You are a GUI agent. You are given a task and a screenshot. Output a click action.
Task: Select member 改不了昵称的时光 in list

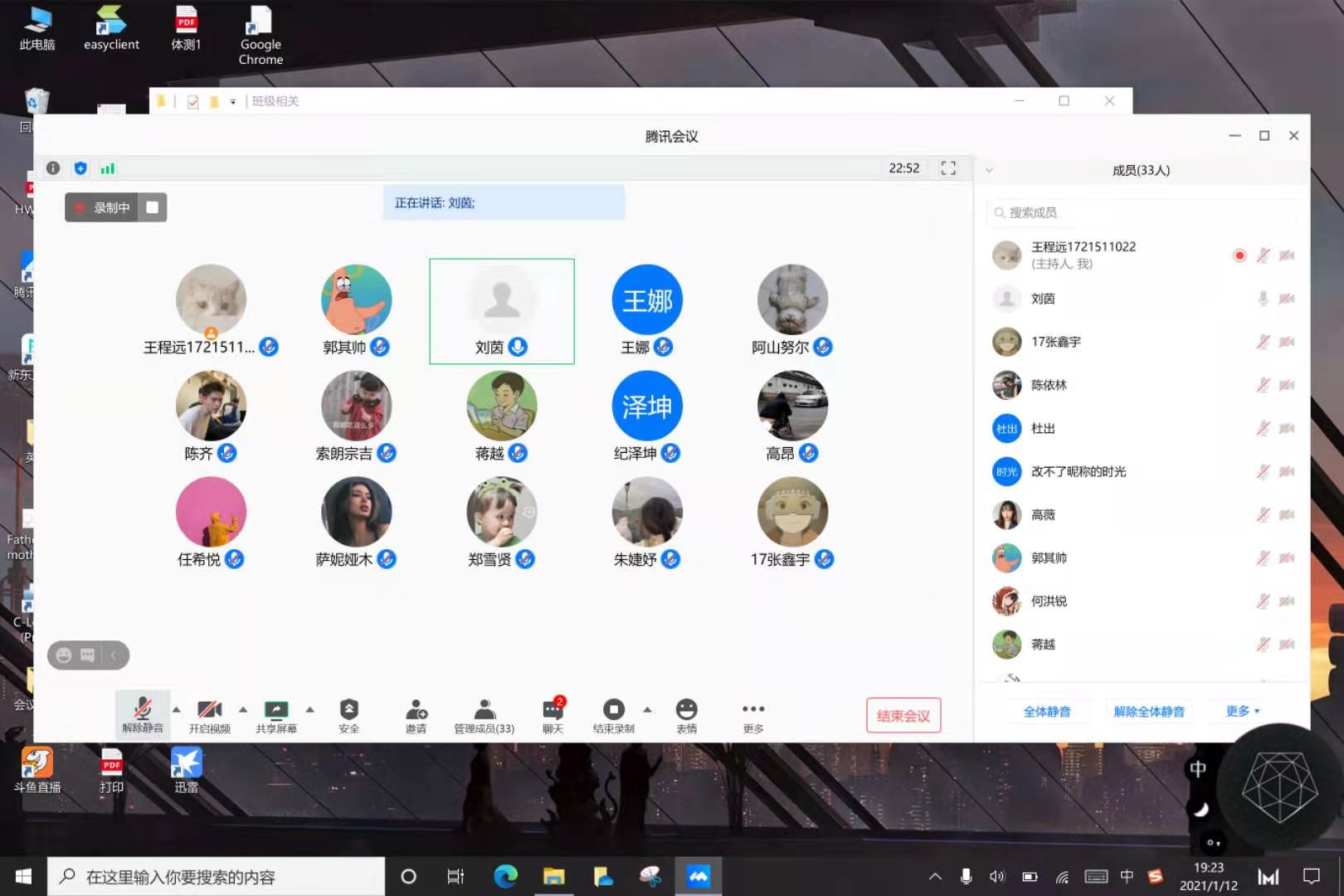click(x=1142, y=472)
